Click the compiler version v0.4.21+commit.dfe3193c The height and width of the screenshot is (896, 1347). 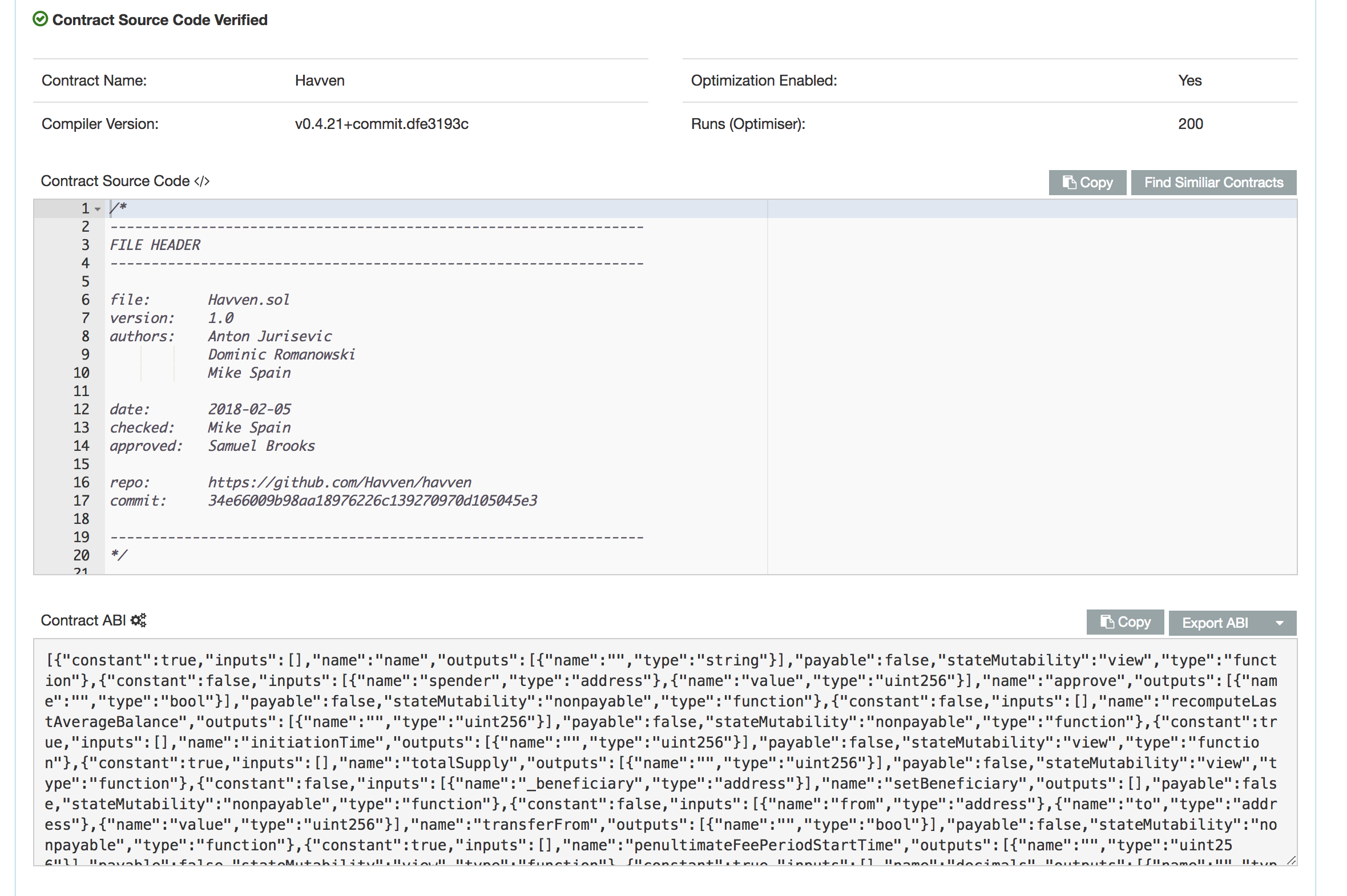pos(381,123)
